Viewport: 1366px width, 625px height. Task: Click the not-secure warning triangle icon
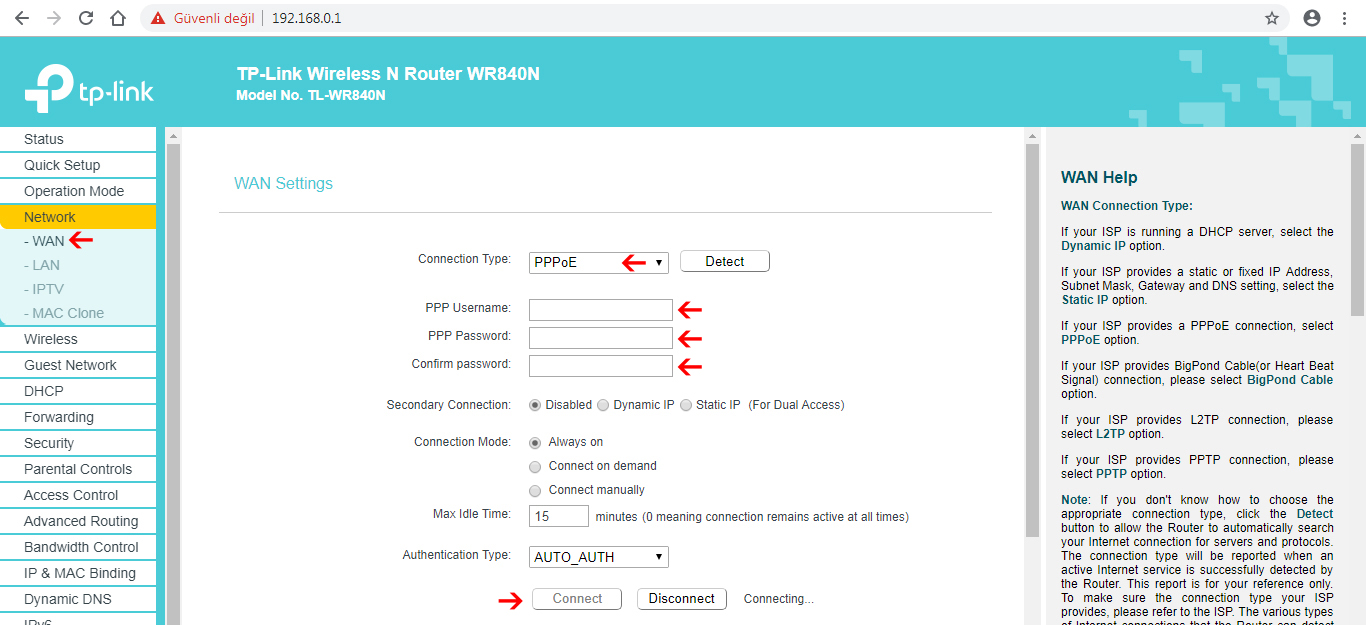click(158, 18)
